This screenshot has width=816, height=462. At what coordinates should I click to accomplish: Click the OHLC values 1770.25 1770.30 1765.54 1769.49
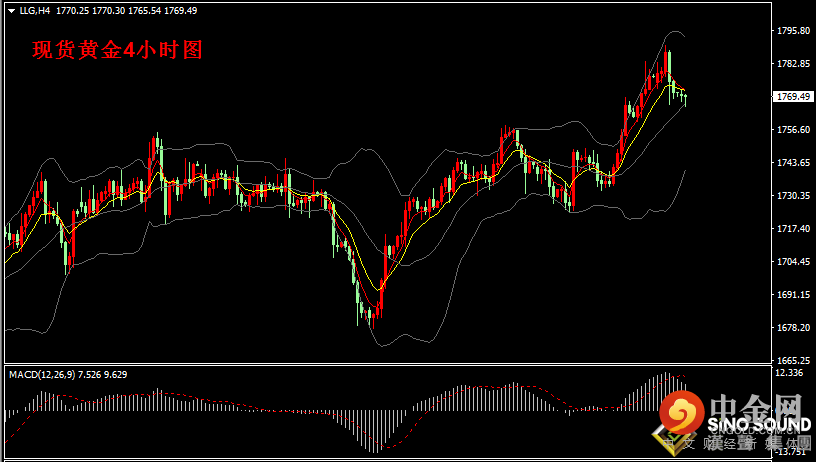[126, 10]
